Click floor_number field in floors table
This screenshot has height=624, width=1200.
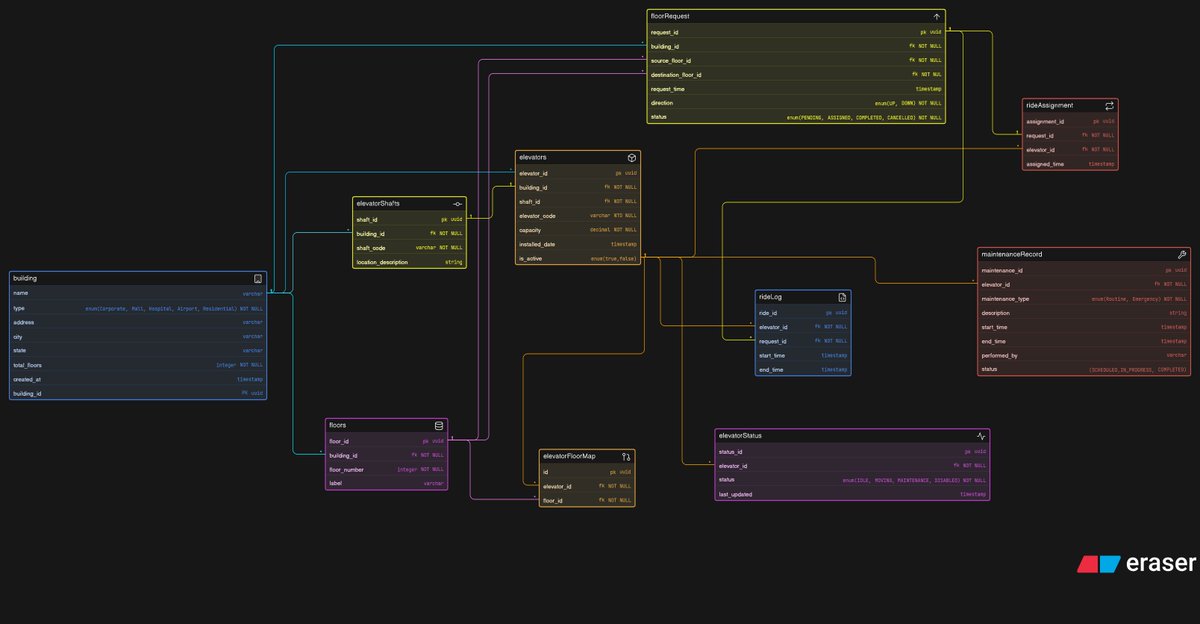[x=386, y=469]
